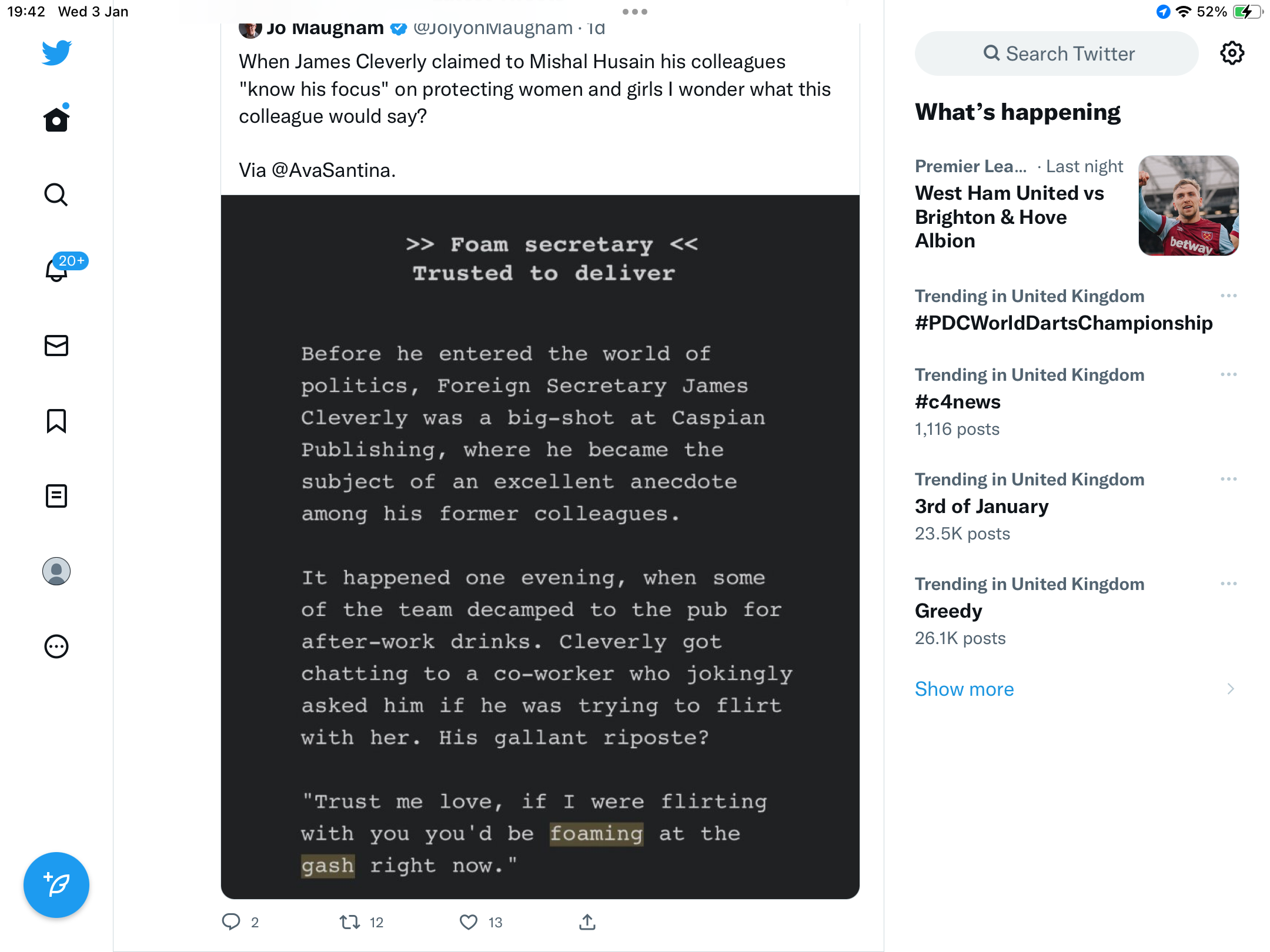The height and width of the screenshot is (952, 1270).
Task: Open Profile avatar icon in sidebar
Action: click(x=56, y=571)
